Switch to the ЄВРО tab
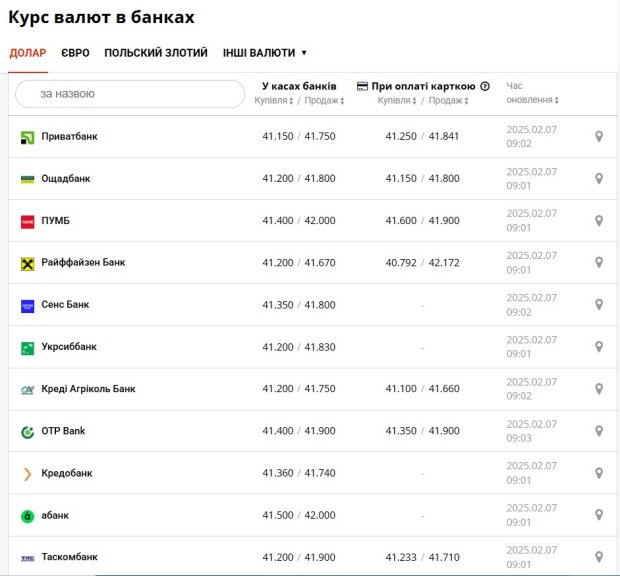The height and width of the screenshot is (576, 620). click(75, 53)
